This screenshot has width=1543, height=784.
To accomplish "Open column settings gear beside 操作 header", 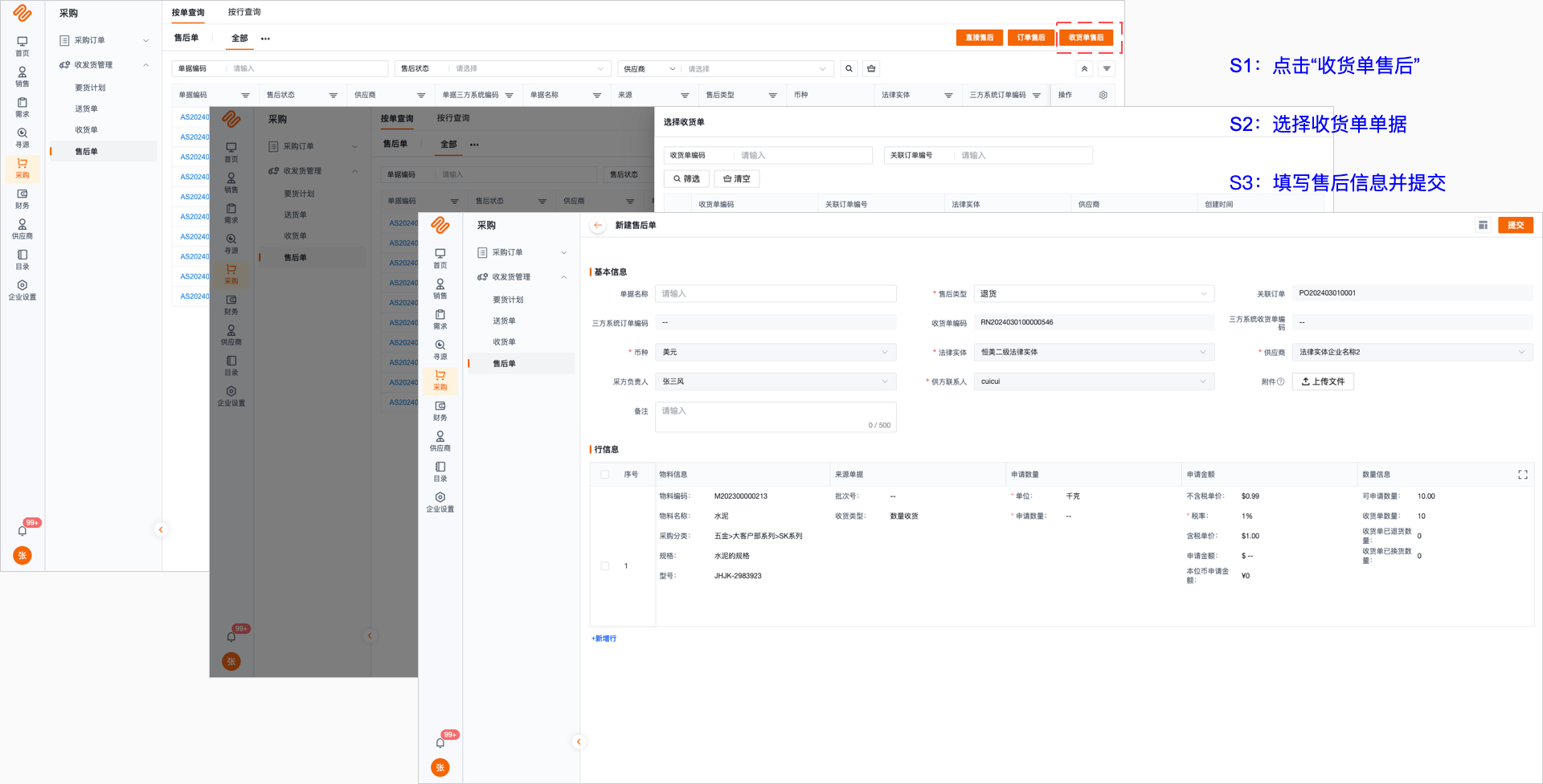I will [x=1103, y=95].
